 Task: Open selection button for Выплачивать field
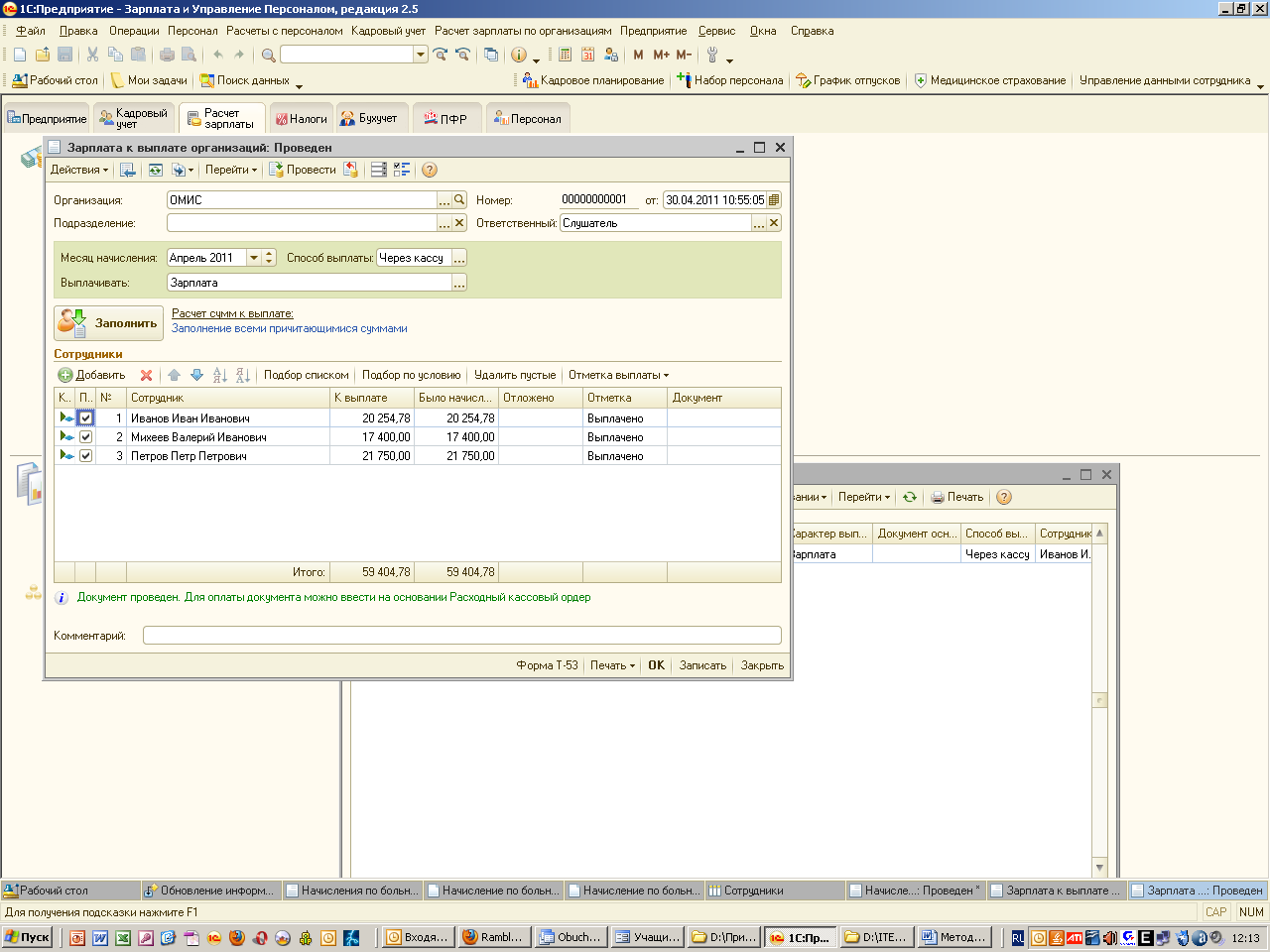pyautogui.click(x=459, y=283)
